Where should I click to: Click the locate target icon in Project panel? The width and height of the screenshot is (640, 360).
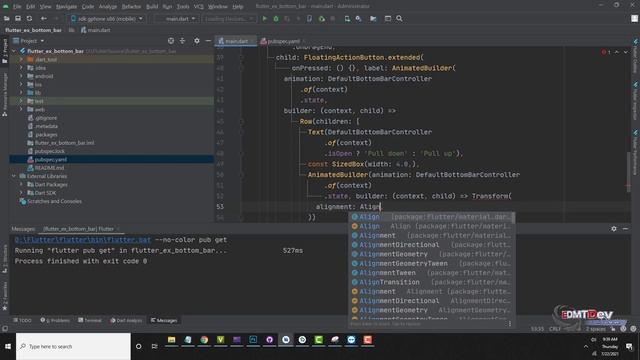click(171, 41)
